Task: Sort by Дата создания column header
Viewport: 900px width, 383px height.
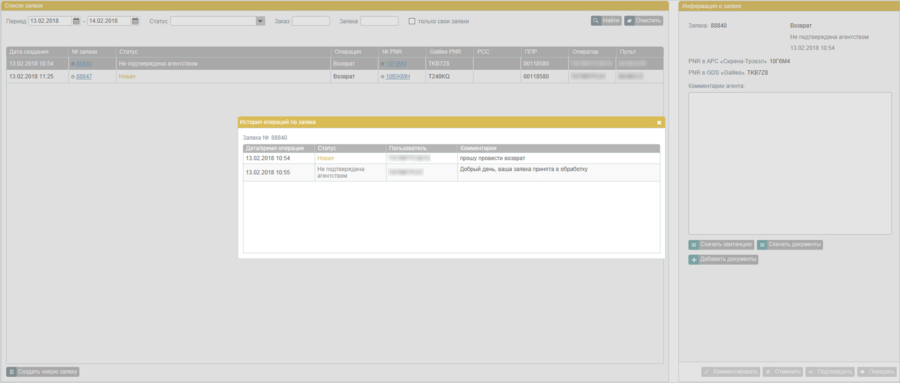Action: point(37,52)
